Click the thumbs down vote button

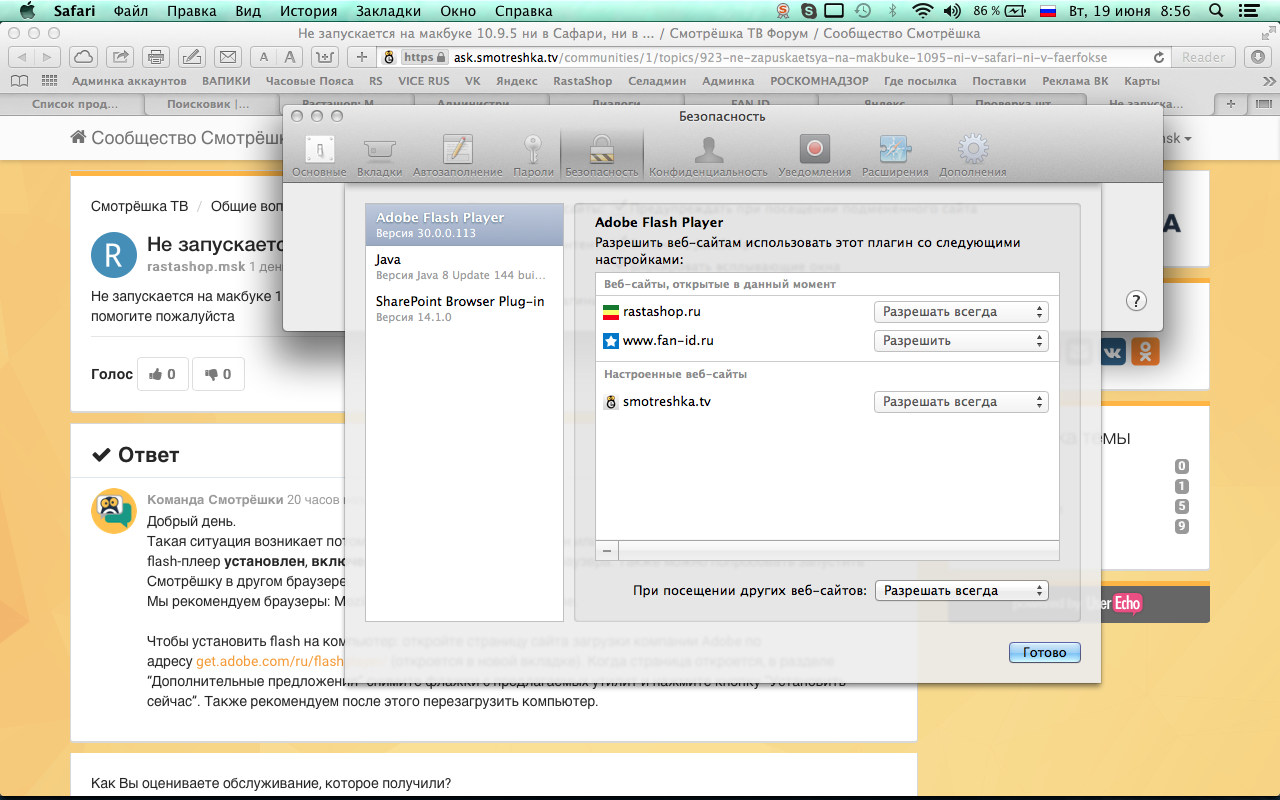(x=218, y=374)
